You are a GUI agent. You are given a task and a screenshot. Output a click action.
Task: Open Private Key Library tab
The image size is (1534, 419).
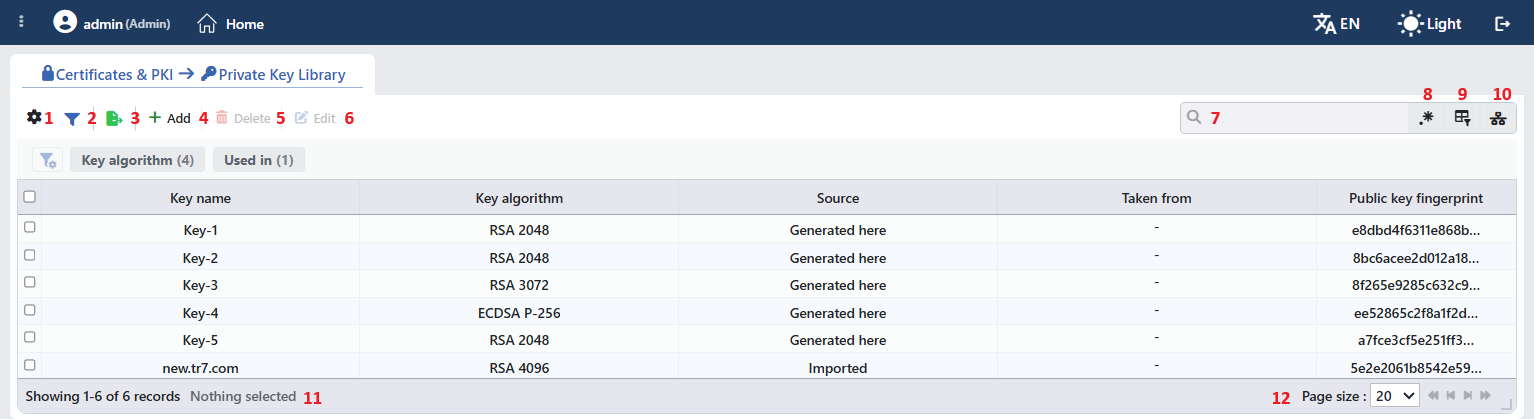pyautogui.click(x=273, y=74)
